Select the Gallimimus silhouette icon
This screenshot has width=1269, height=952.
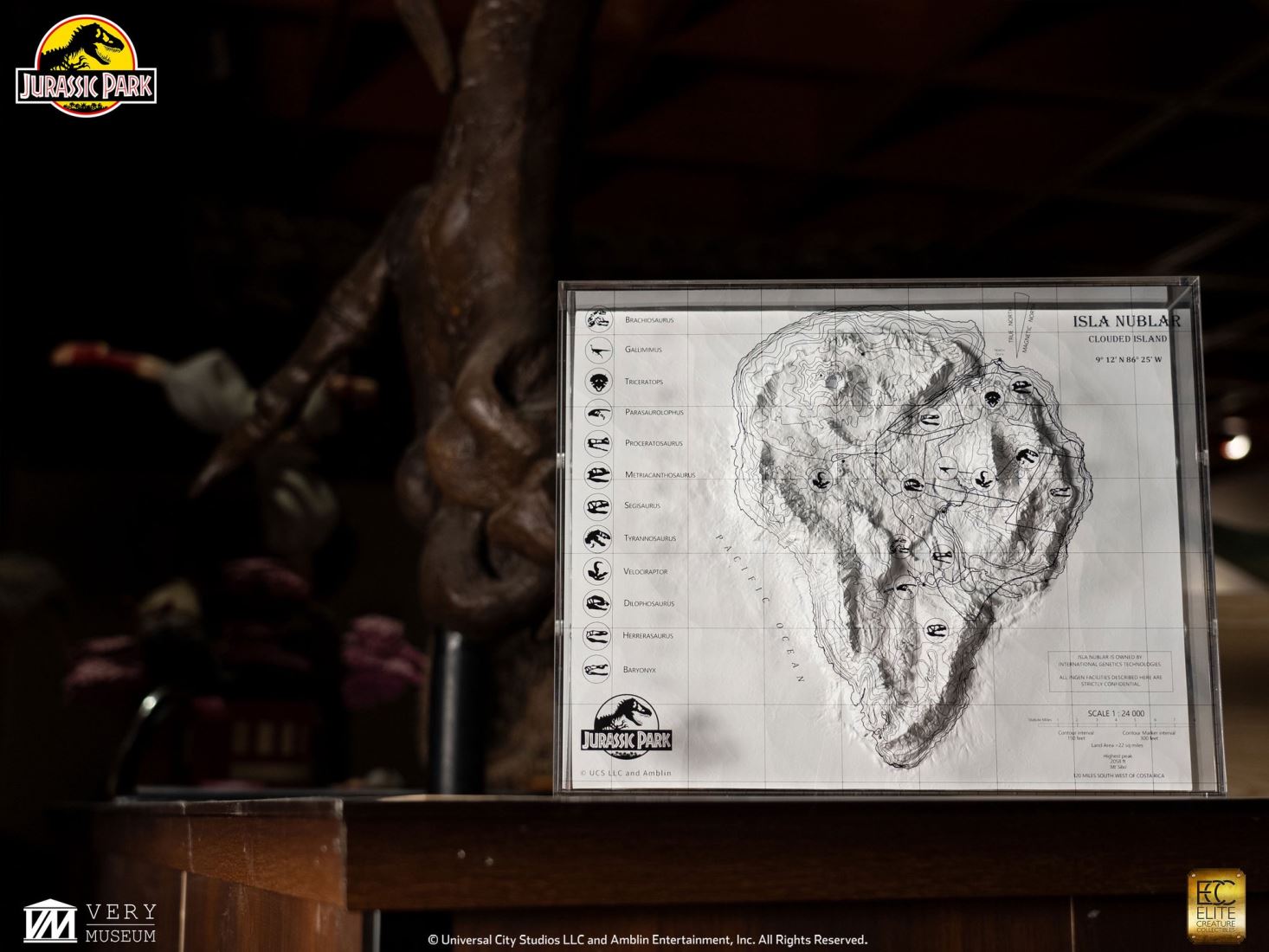coord(597,351)
